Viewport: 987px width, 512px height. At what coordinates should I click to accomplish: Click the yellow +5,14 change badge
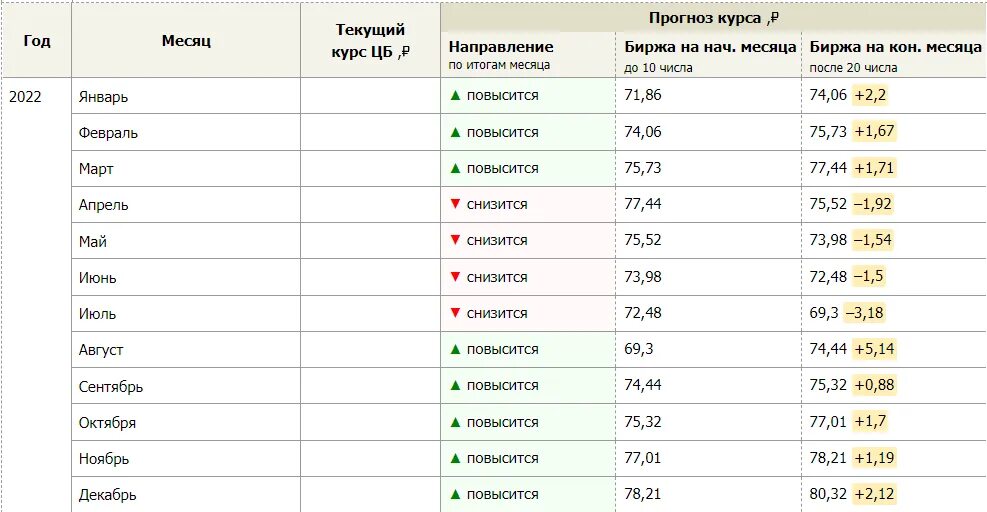(876, 349)
